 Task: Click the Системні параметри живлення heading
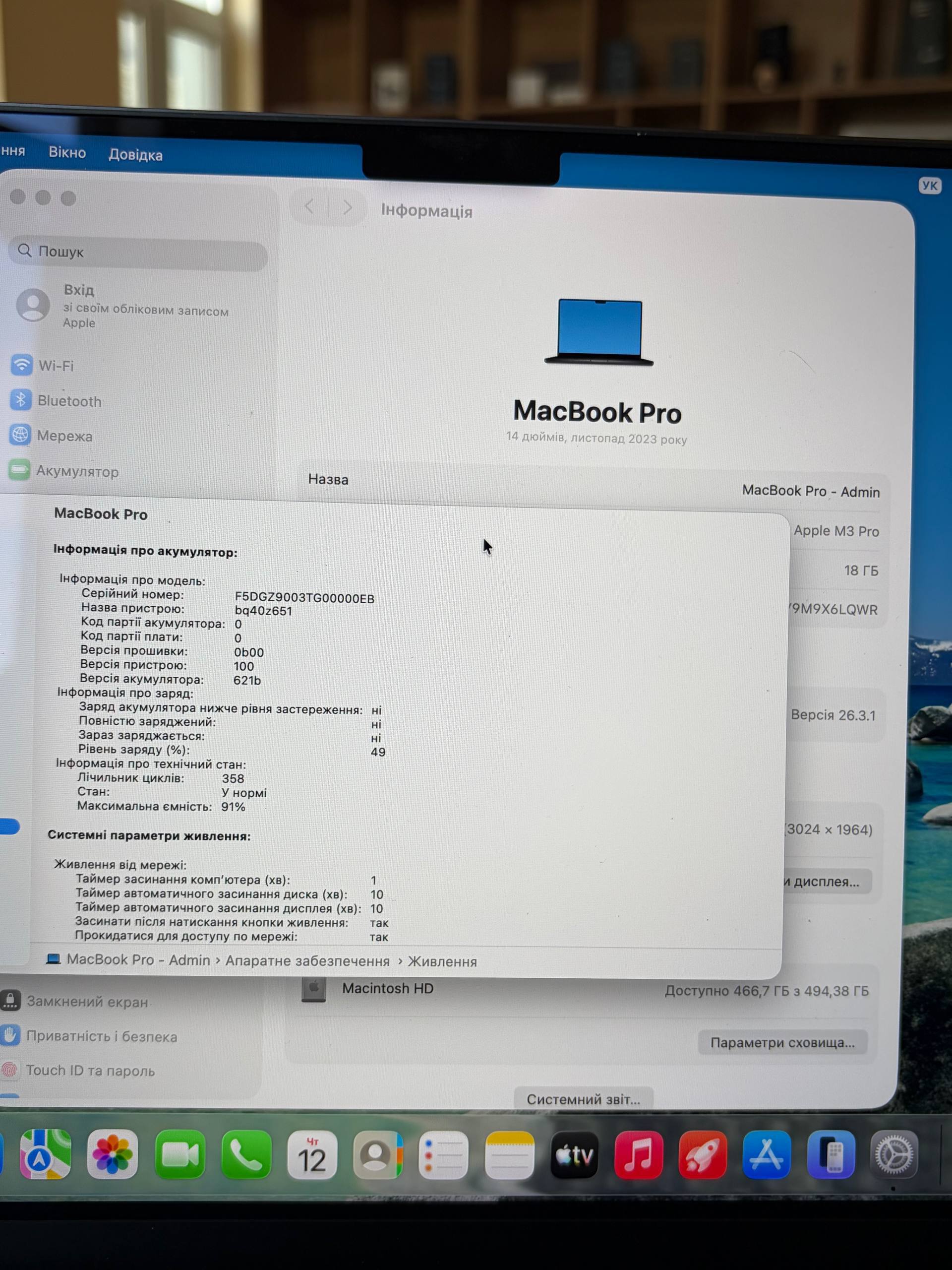click(149, 835)
